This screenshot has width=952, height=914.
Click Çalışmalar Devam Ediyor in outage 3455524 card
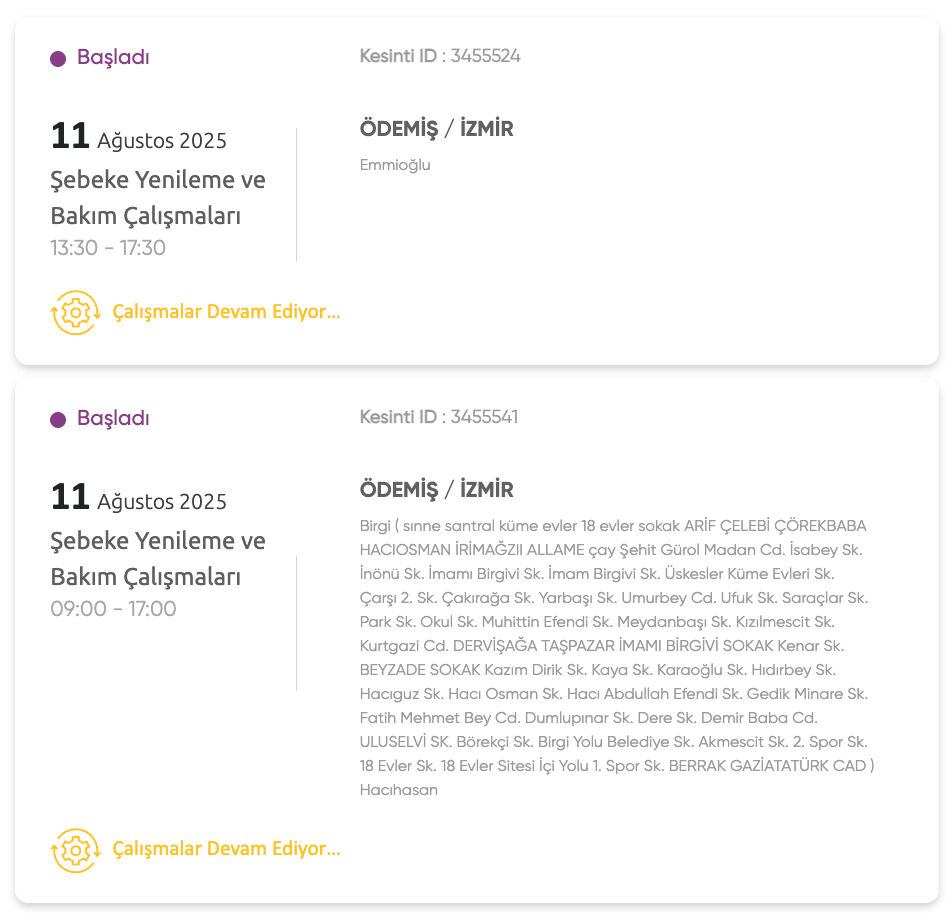point(226,312)
